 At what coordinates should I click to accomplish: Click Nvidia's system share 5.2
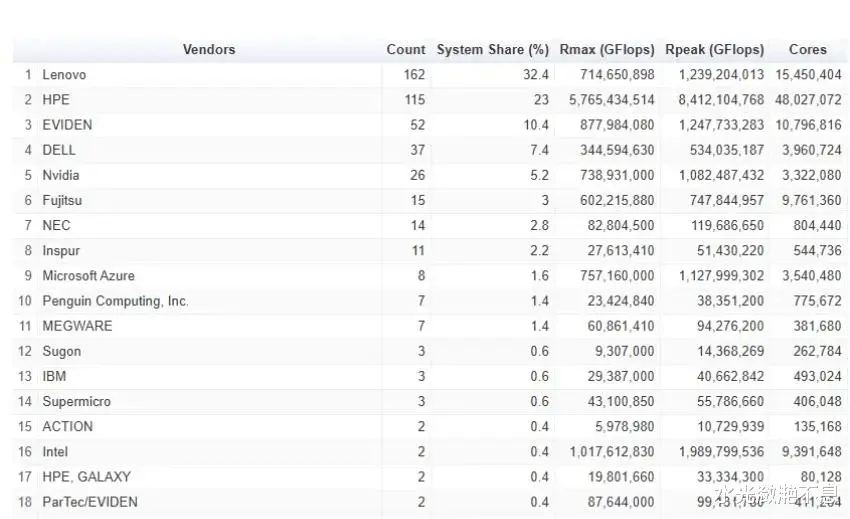click(x=539, y=175)
